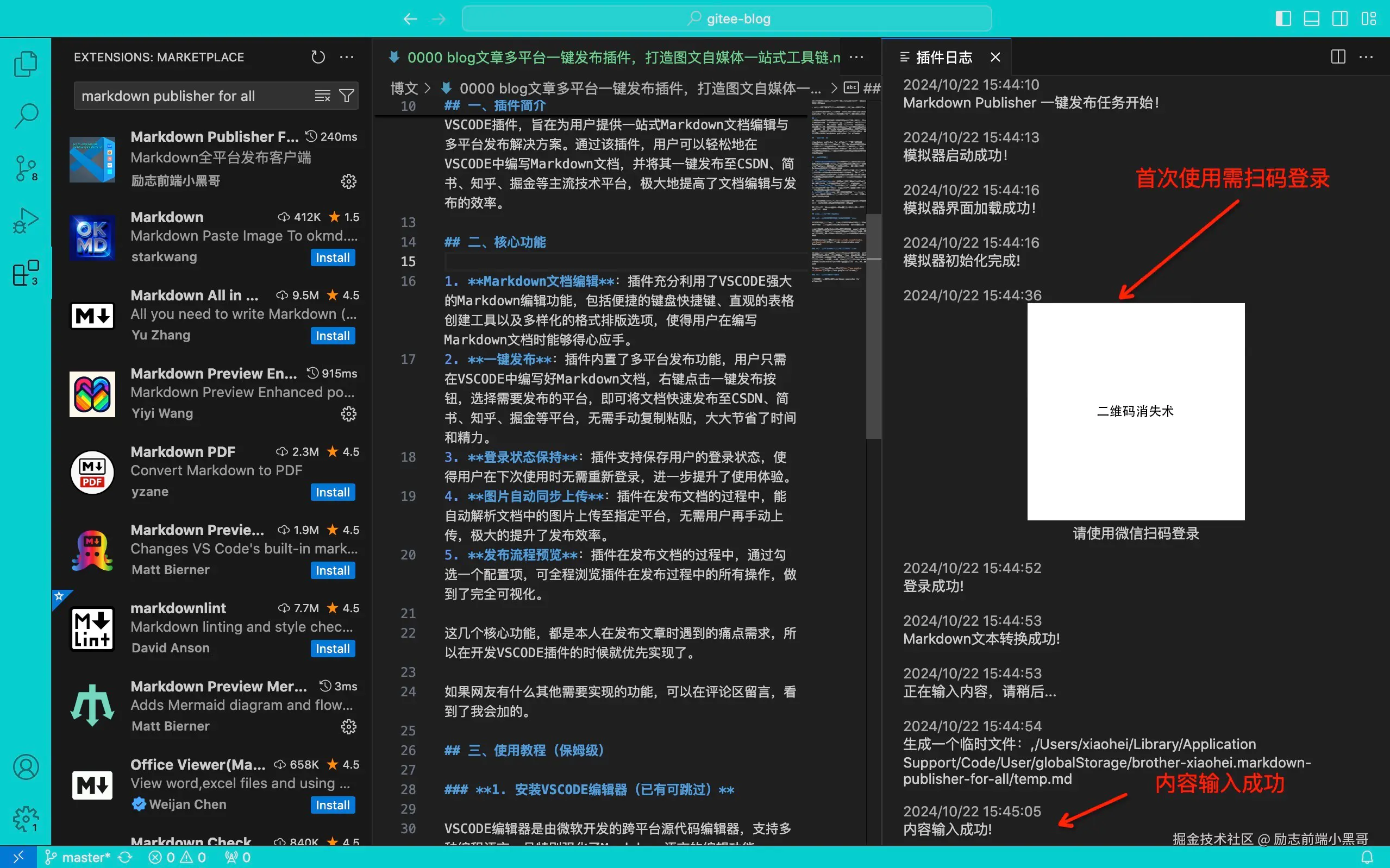Toggle the secondary side bar visibility
Image resolution: width=1390 pixels, height=868 pixels.
1339,18
